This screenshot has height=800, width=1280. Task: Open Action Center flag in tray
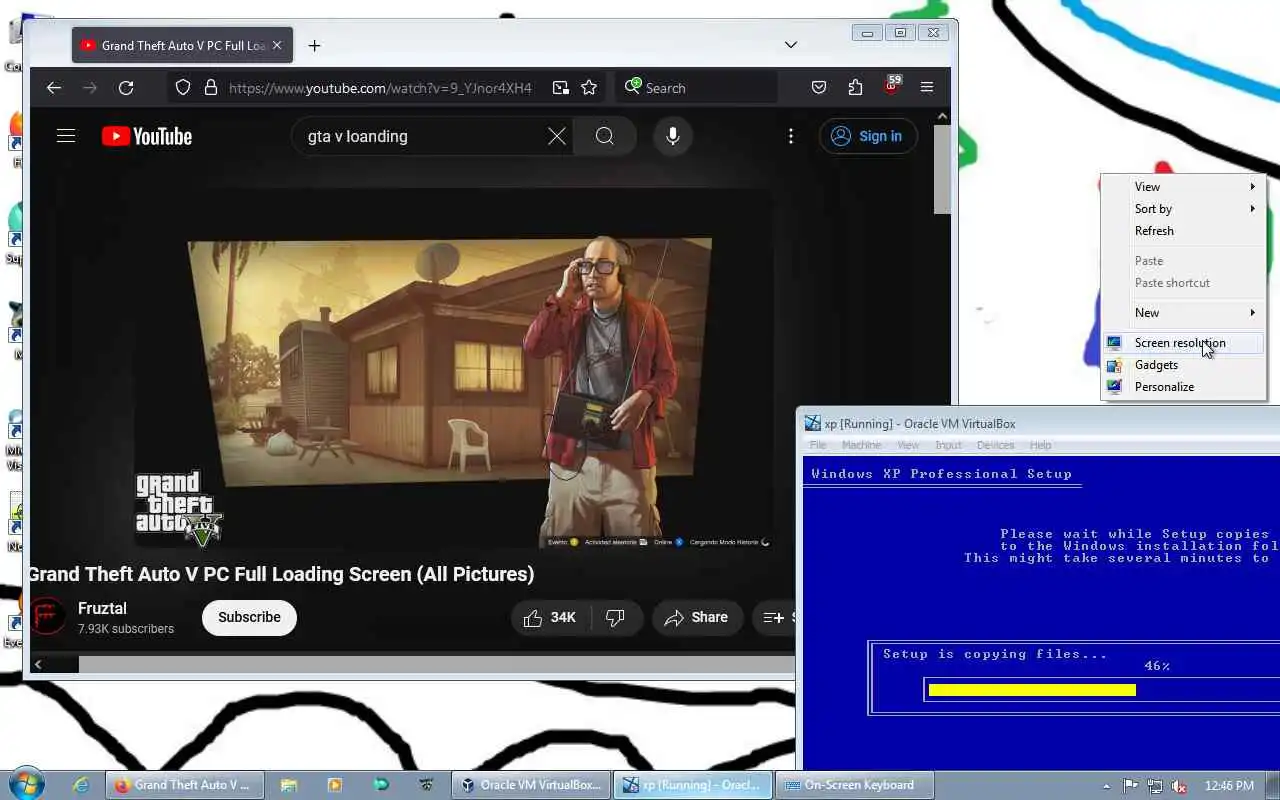tap(1131, 787)
